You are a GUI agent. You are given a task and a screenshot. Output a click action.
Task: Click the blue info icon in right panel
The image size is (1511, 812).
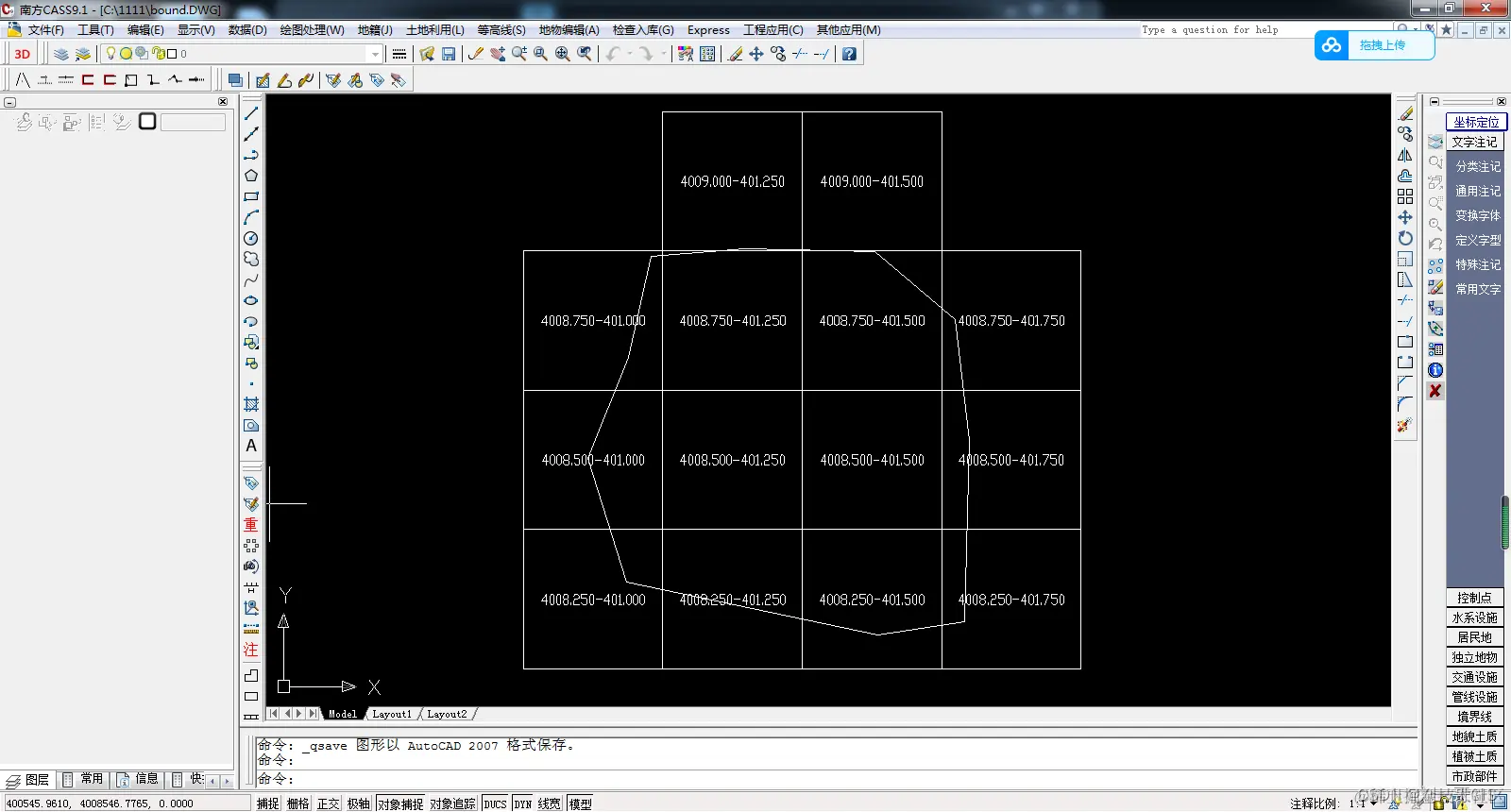pyautogui.click(x=1435, y=370)
